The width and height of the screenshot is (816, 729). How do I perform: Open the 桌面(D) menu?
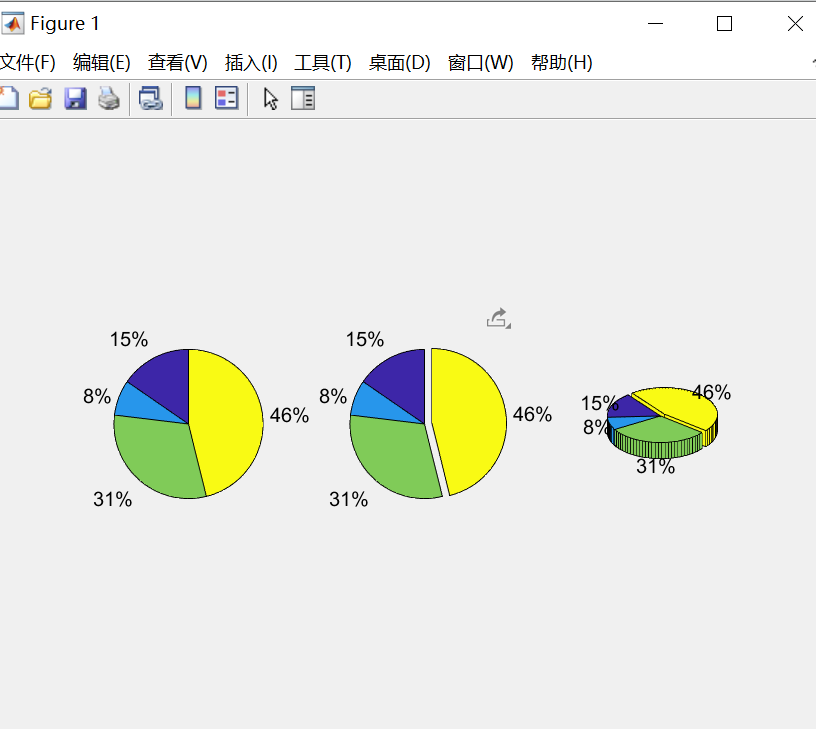click(x=398, y=62)
